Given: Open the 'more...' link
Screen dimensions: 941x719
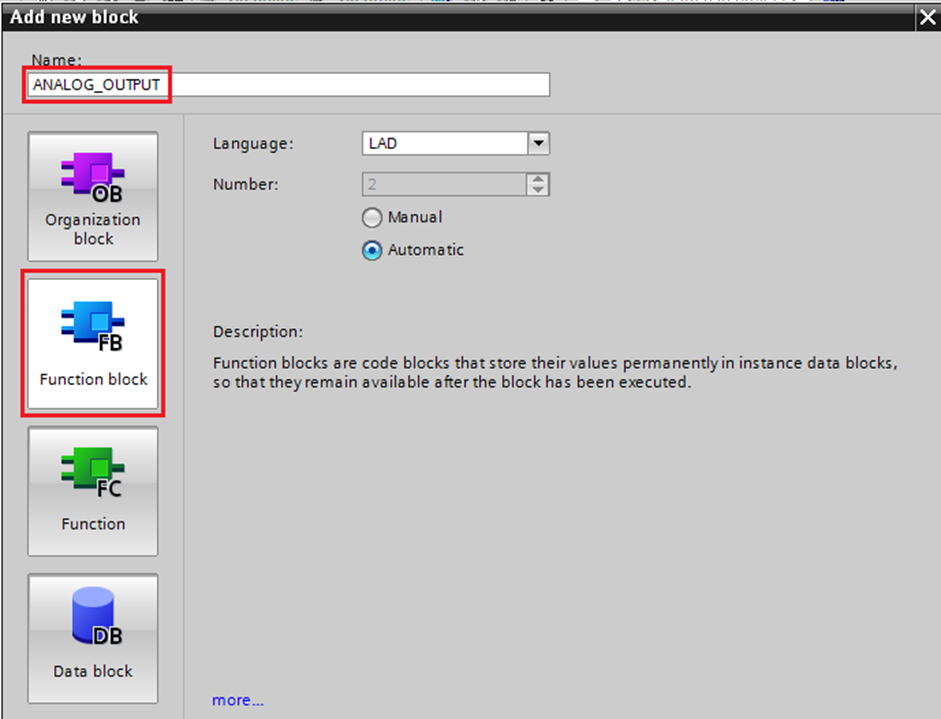Looking at the screenshot, I should point(238,700).
